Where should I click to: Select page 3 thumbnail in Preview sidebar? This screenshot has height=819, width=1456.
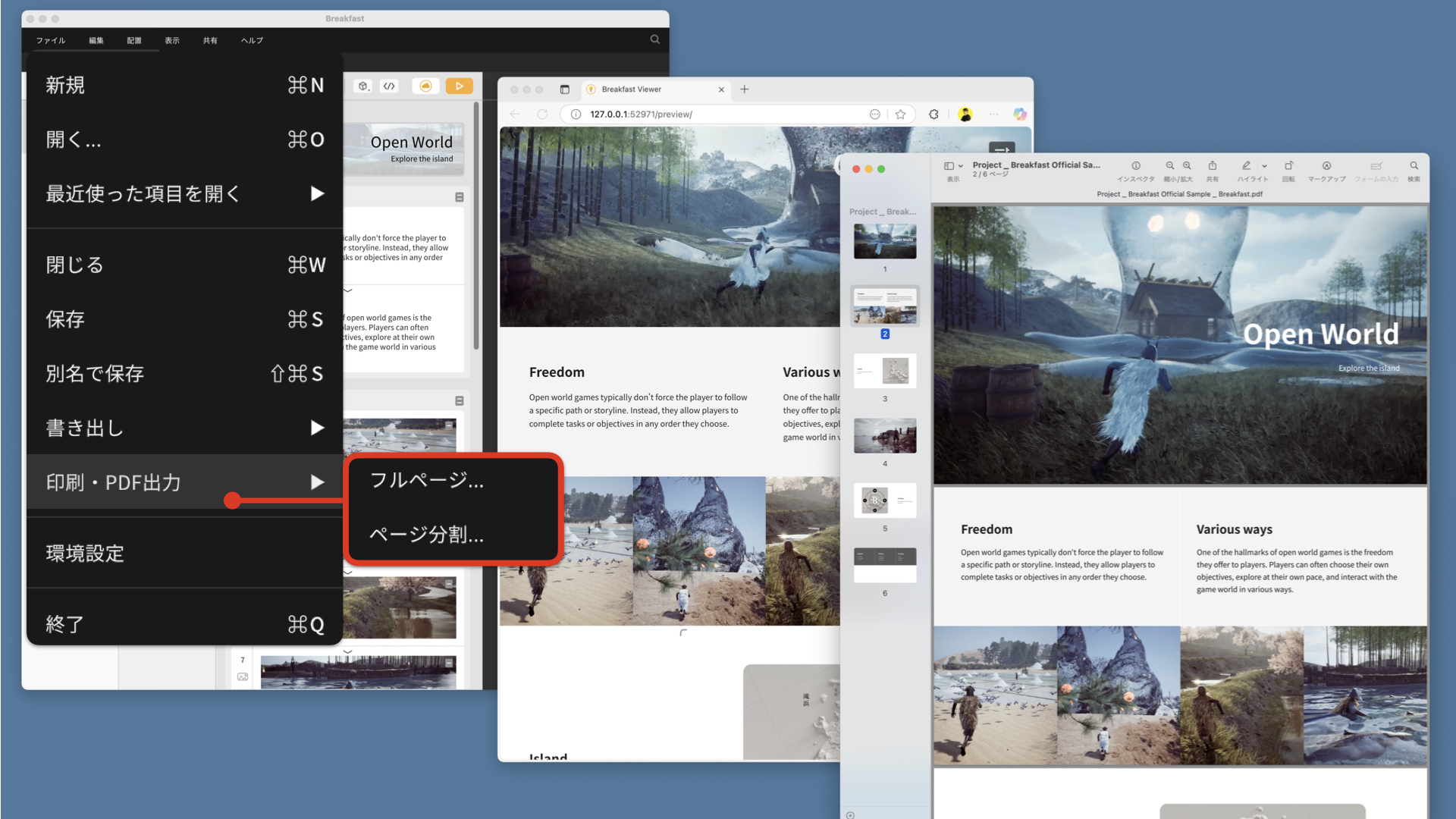pyautogui.click(x=885, y=371)
